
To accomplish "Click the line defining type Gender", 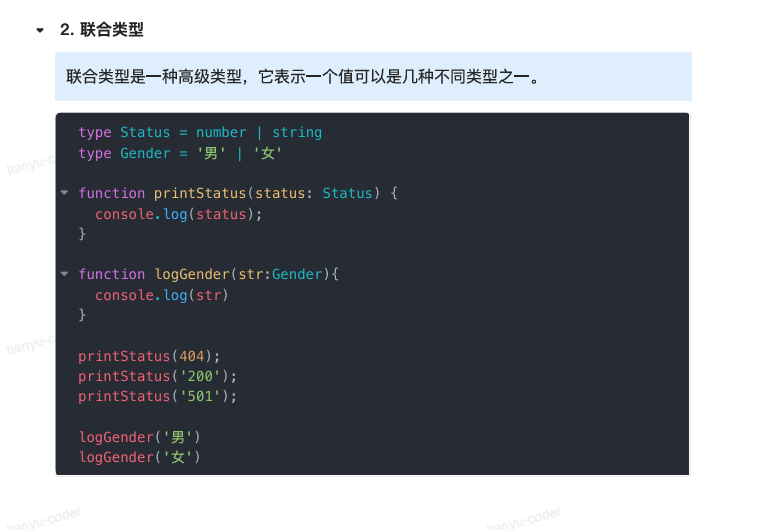I will point(180,153).
